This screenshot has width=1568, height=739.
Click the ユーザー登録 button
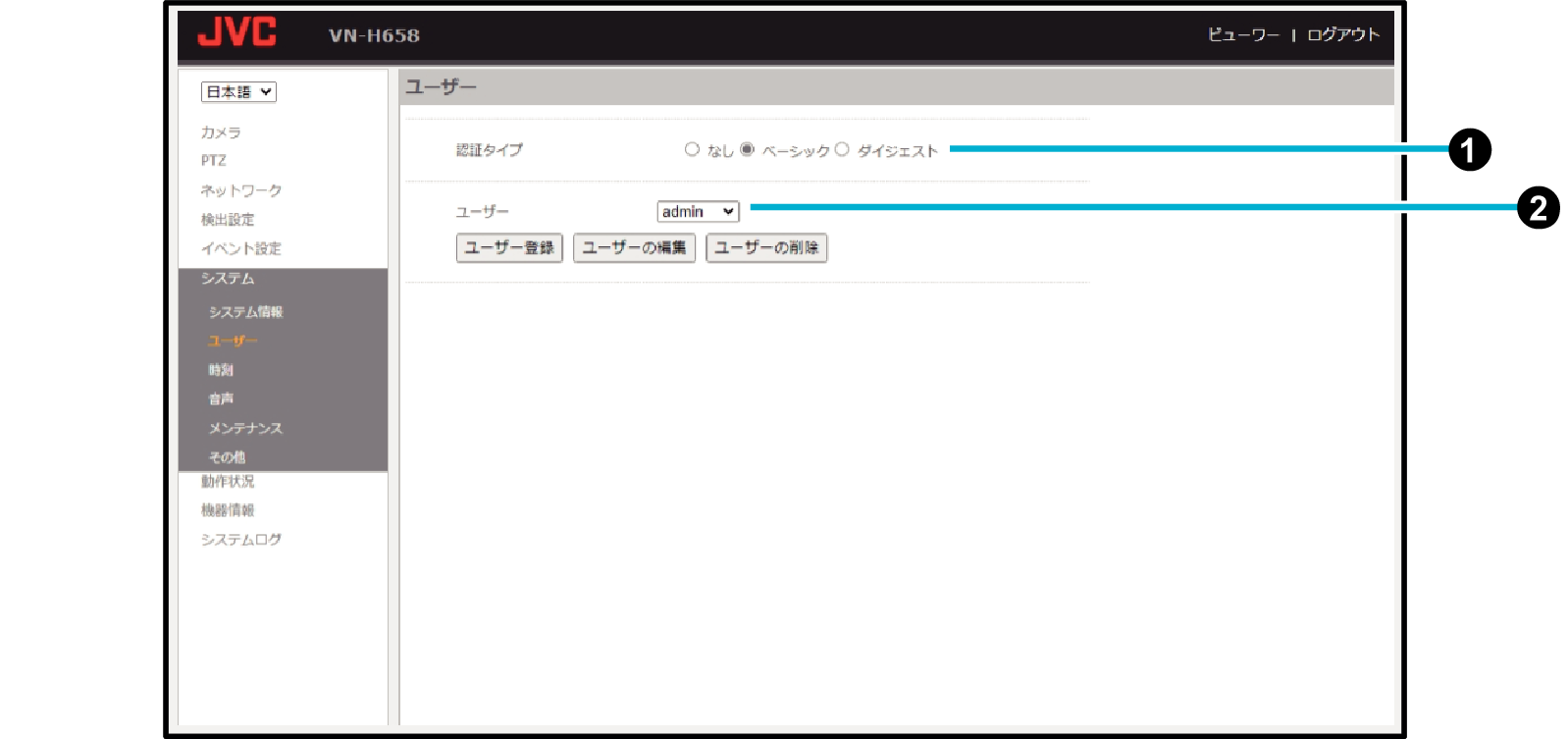pyautogui.click(x=509, y=248)
